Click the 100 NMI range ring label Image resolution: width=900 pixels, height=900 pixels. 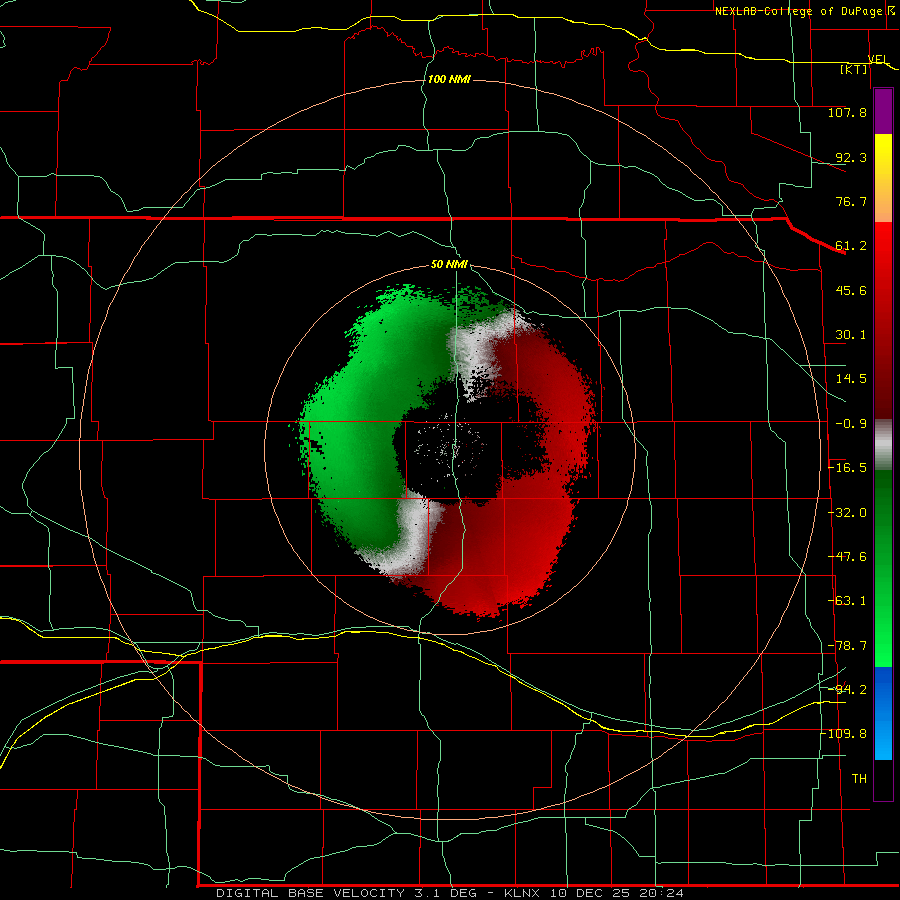pyautogui.click(x=449, y=79)
